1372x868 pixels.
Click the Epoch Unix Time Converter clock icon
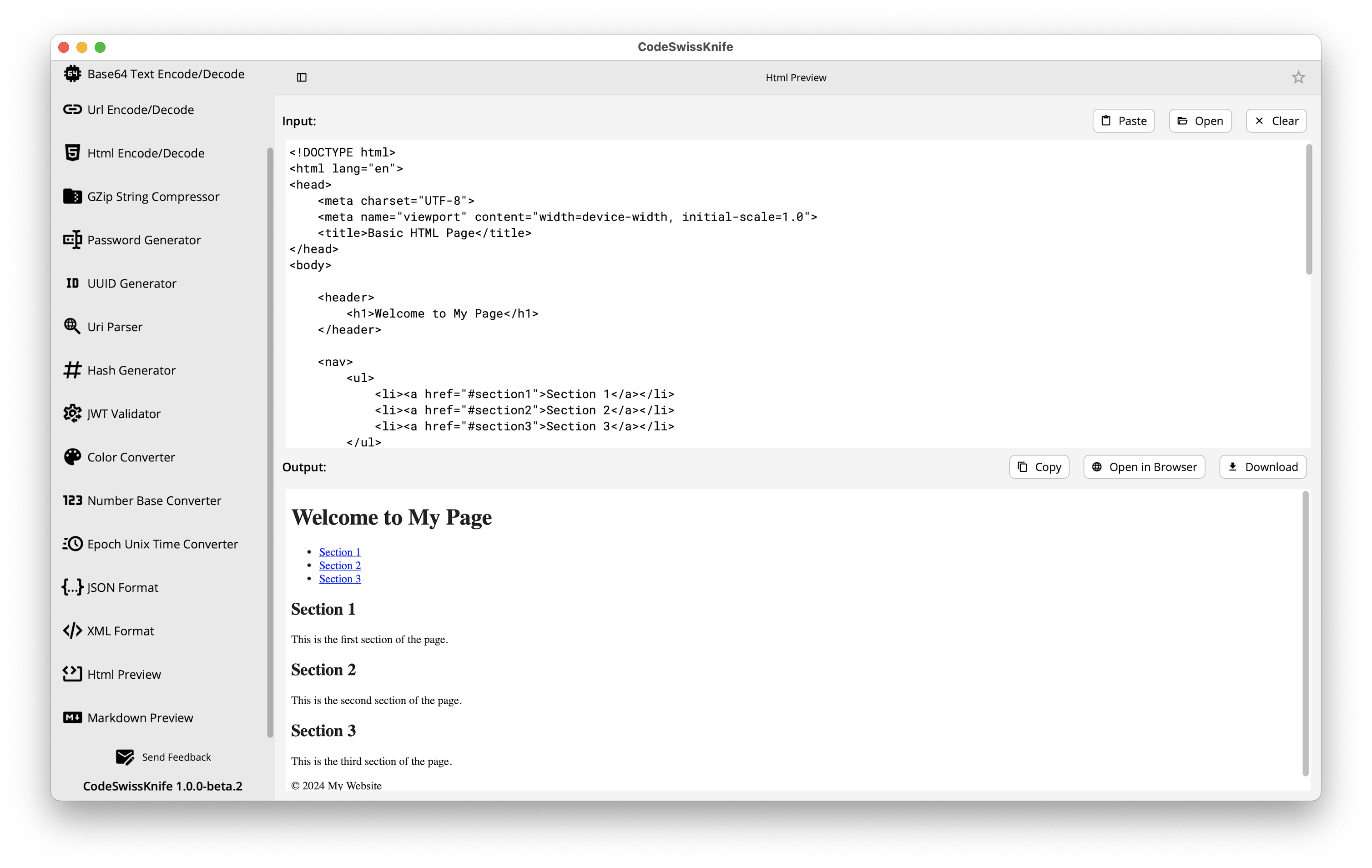tap(72, 544)
